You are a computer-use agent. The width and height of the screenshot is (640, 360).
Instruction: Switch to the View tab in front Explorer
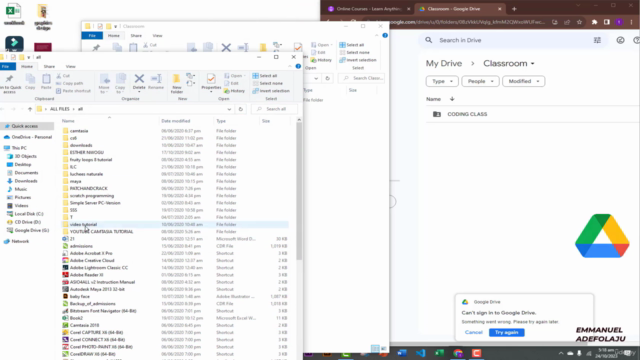point(71,66)
